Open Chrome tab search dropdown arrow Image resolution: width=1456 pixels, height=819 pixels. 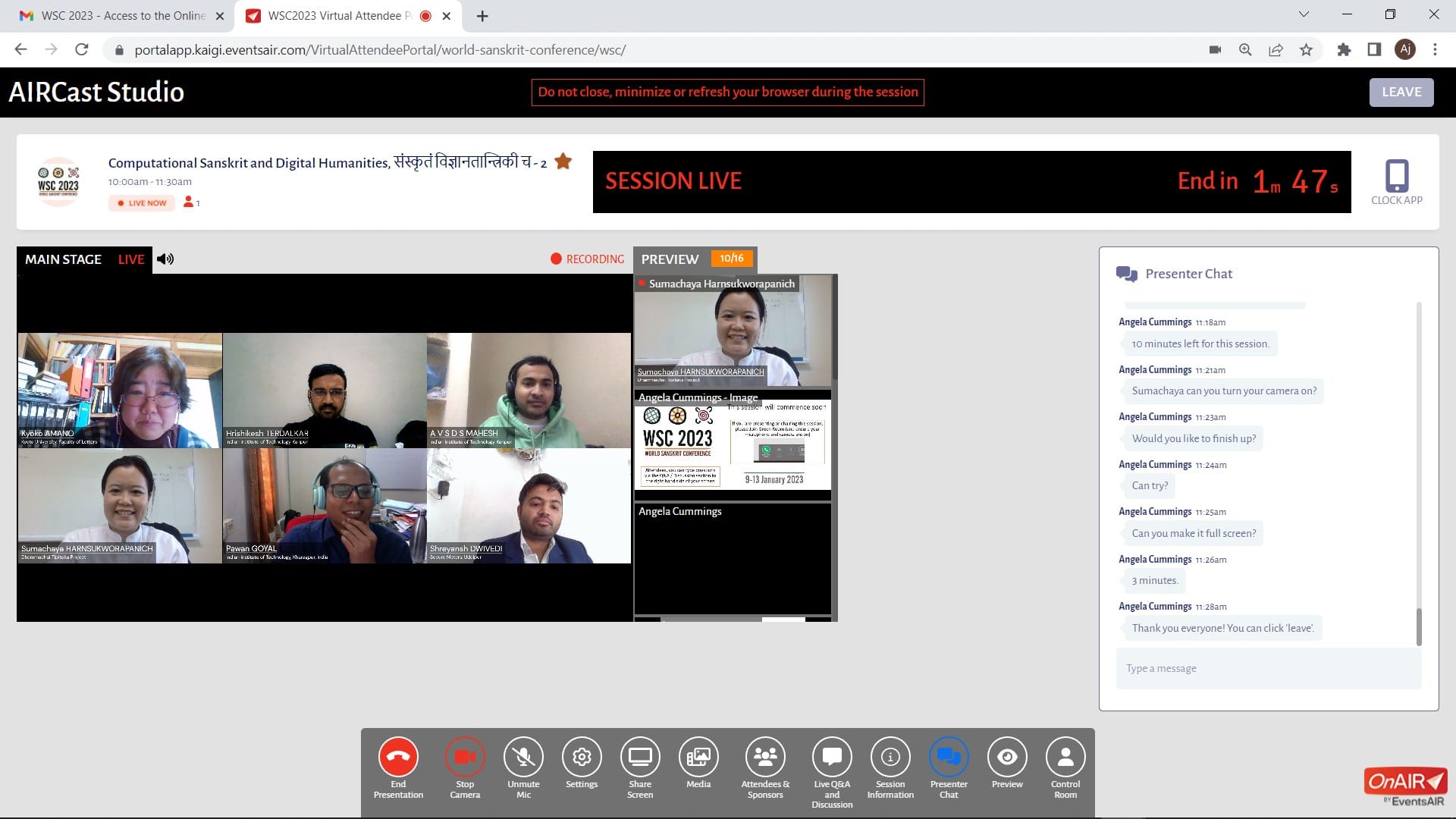tap(1304, 14)
